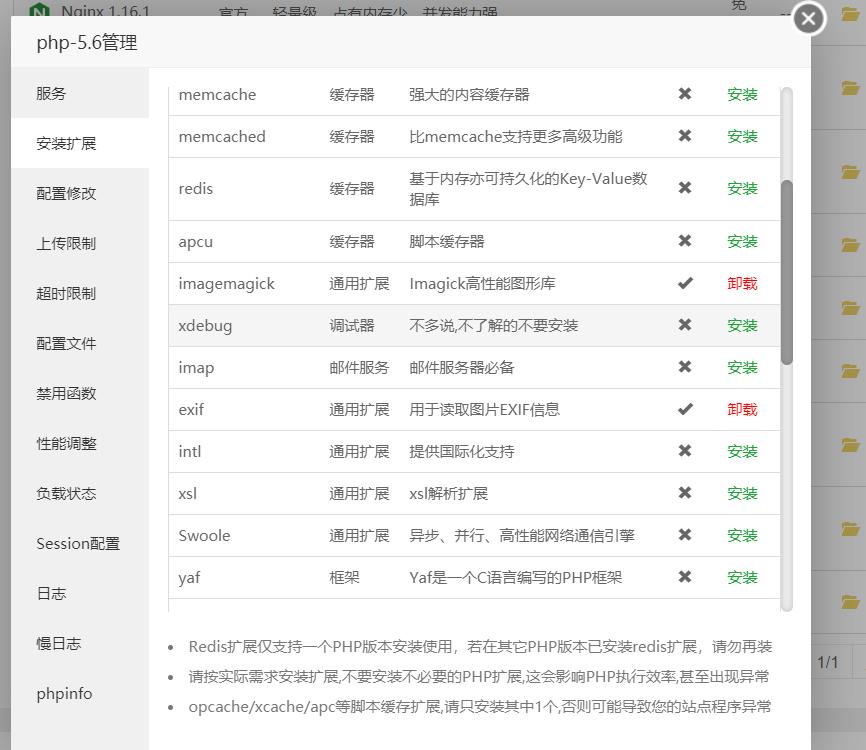The height and width of the screenshot is (750, 866).
Task: Click the X icon next to imap
Action: [x=685, y=367]
